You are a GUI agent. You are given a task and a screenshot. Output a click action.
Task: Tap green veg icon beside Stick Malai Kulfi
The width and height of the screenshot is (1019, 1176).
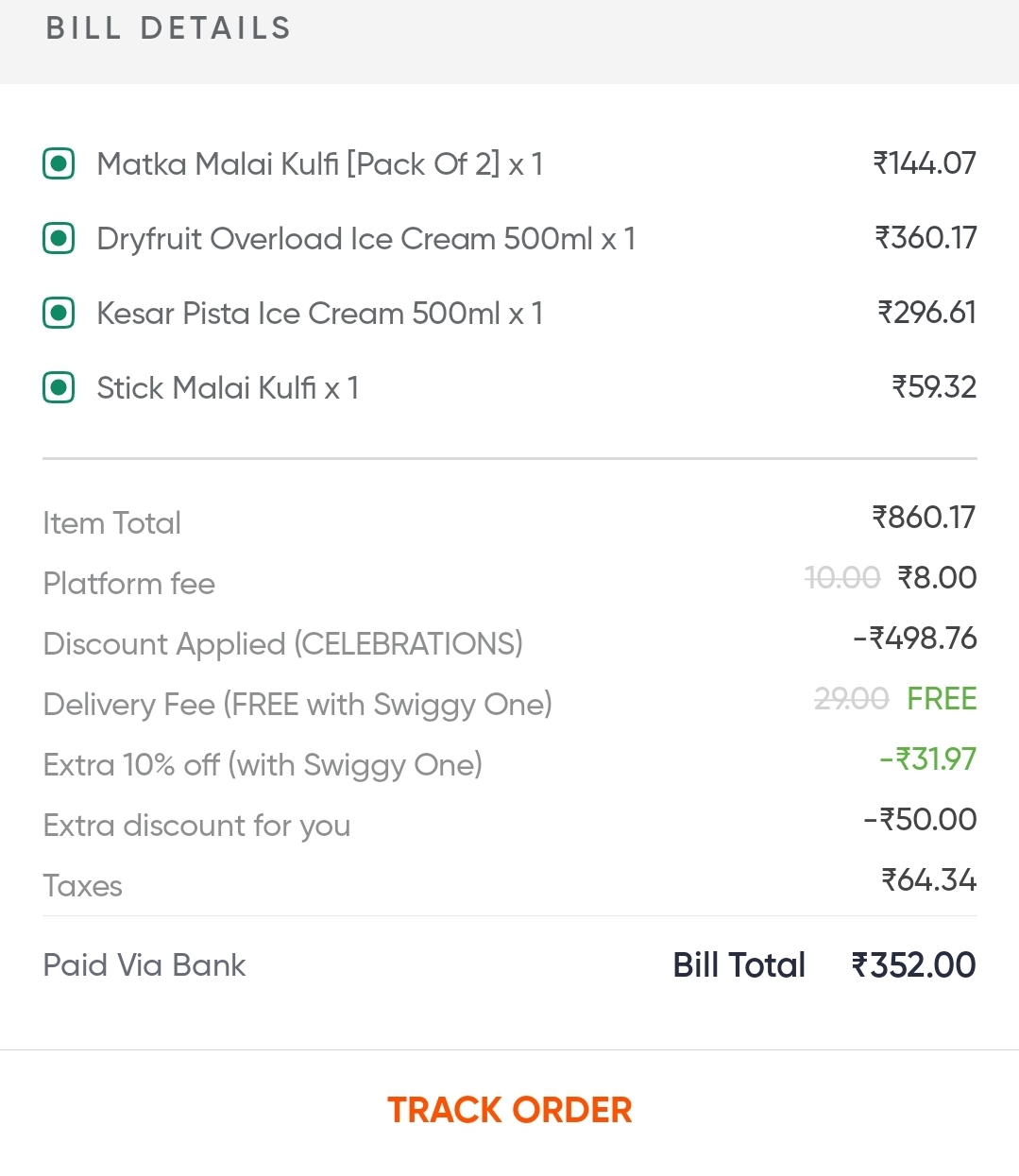59,387
